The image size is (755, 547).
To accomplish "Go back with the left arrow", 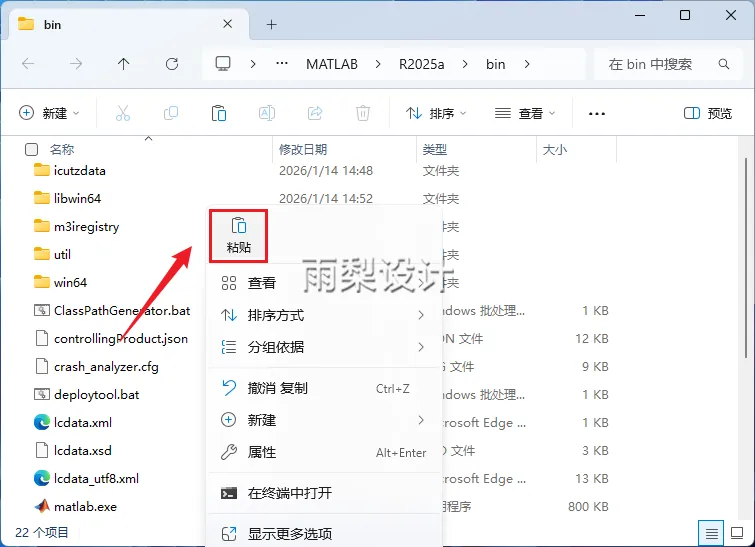I will tap(28, 64).
